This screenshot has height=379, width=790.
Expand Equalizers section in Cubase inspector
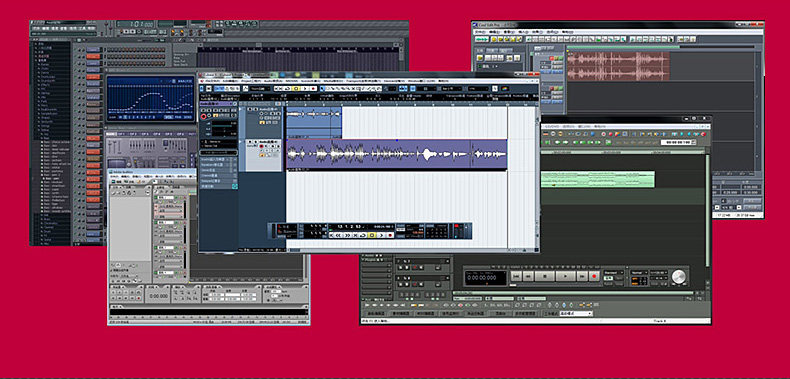point(219,165)
